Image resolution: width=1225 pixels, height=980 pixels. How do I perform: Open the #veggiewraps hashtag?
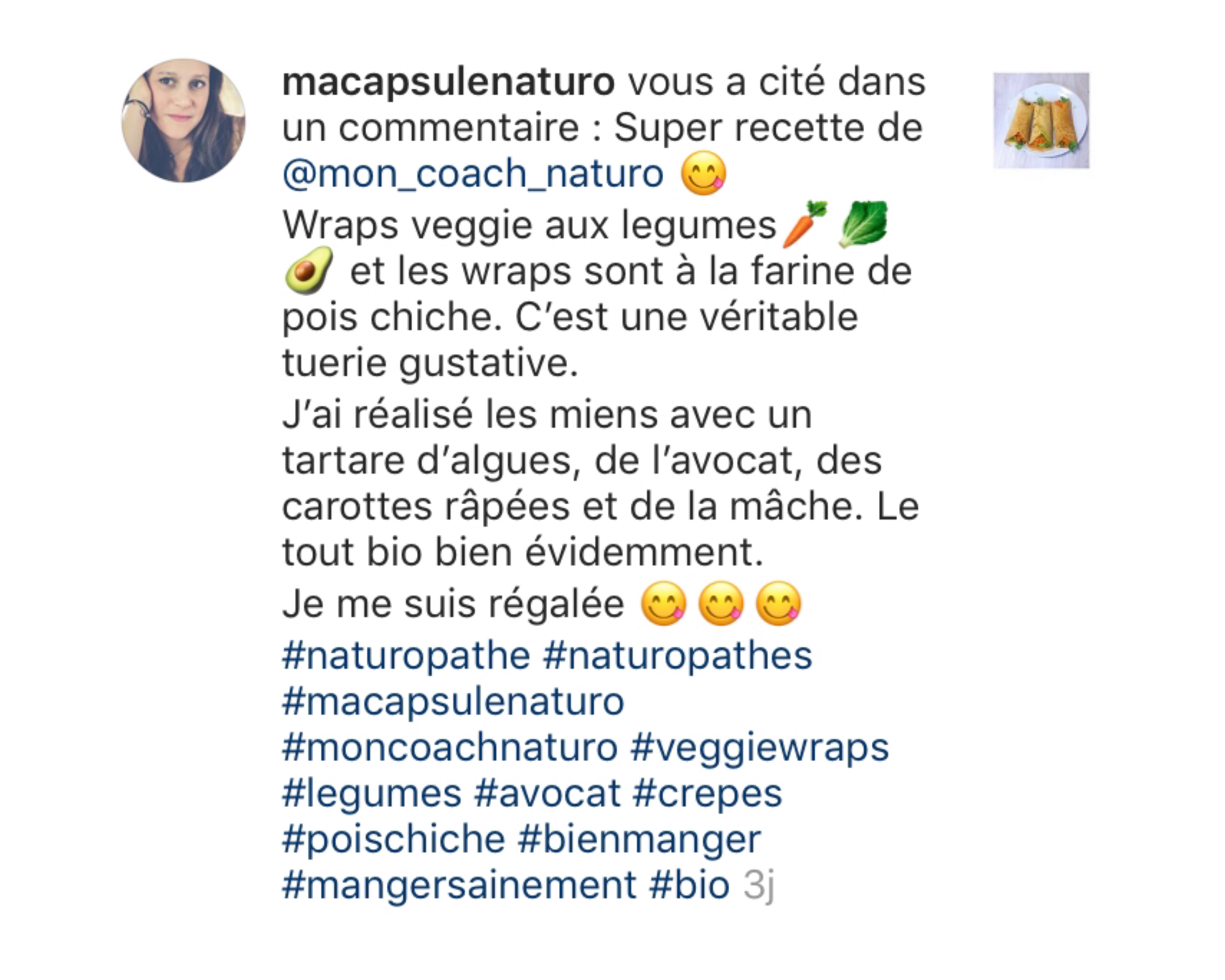coord(760,749)
